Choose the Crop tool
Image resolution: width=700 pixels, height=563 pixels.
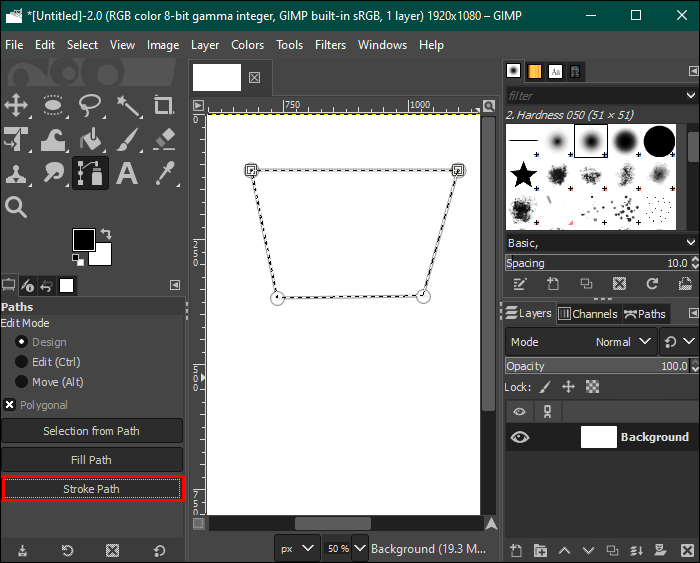[165, 104]
